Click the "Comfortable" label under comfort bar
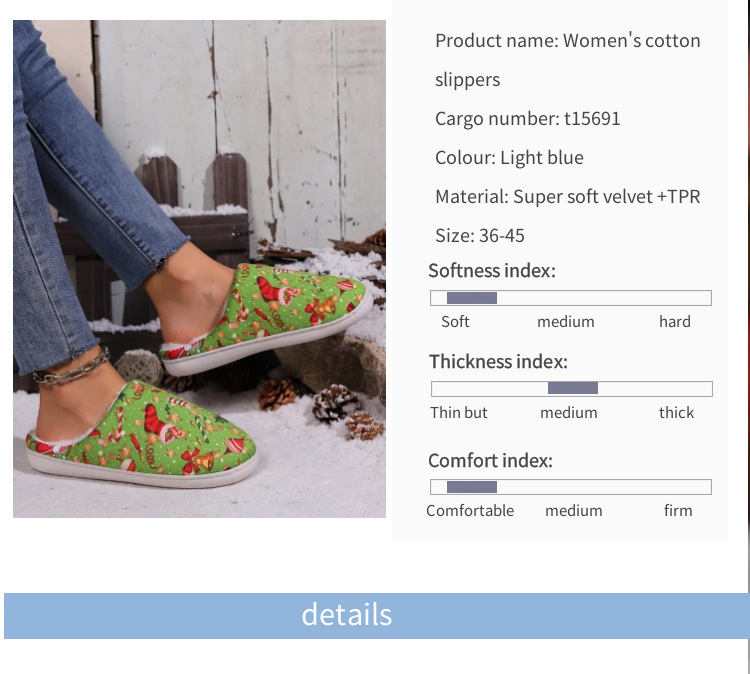 470,511
